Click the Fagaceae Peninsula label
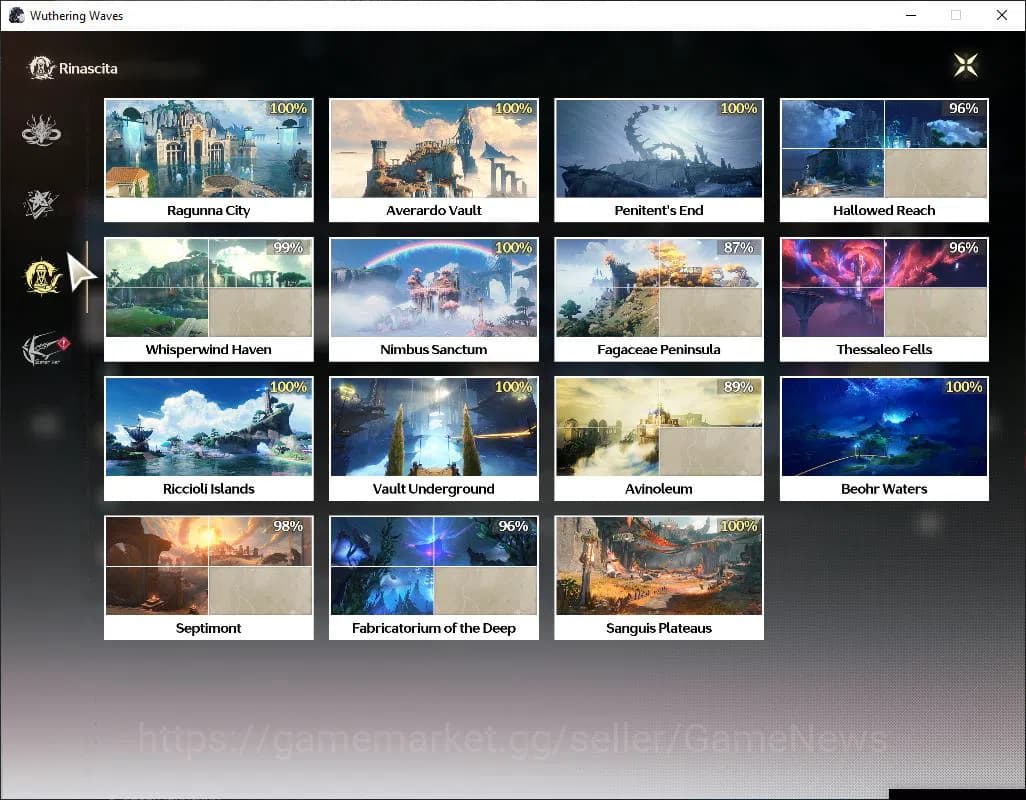Image resolution: width=1026 pixels, height=800 pixels. point(659,350)
